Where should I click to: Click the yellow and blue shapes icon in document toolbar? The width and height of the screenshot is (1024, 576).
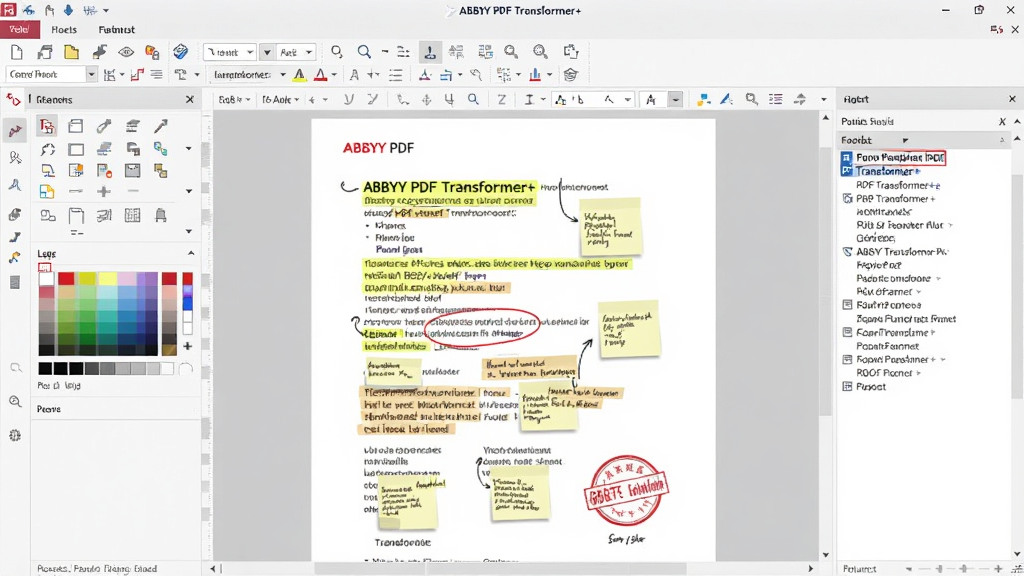tap(703, 99)
